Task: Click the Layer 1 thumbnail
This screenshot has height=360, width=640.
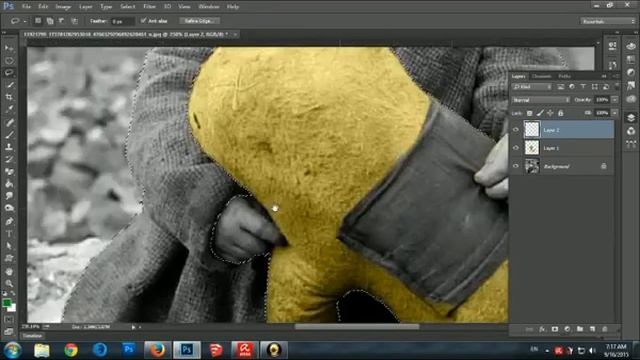Action: coord(532,148)
